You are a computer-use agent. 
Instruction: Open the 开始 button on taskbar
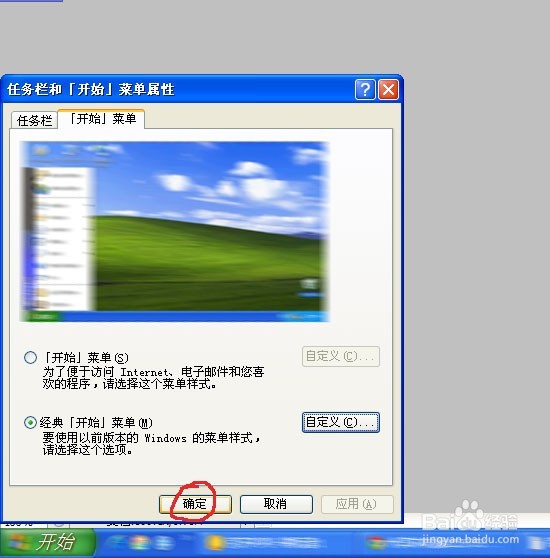pyautogui.click(x=47, y=542)
